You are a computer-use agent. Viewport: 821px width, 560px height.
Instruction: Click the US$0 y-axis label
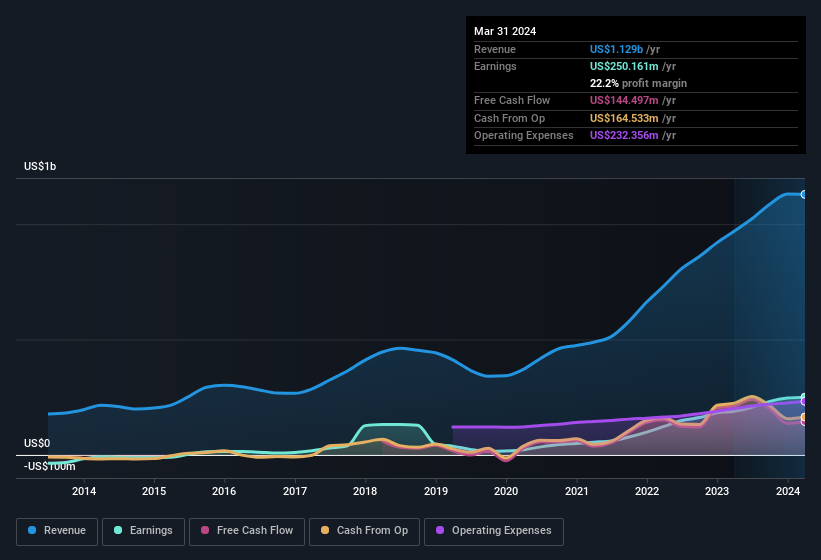pyautogui.click(x=37, y=443)
